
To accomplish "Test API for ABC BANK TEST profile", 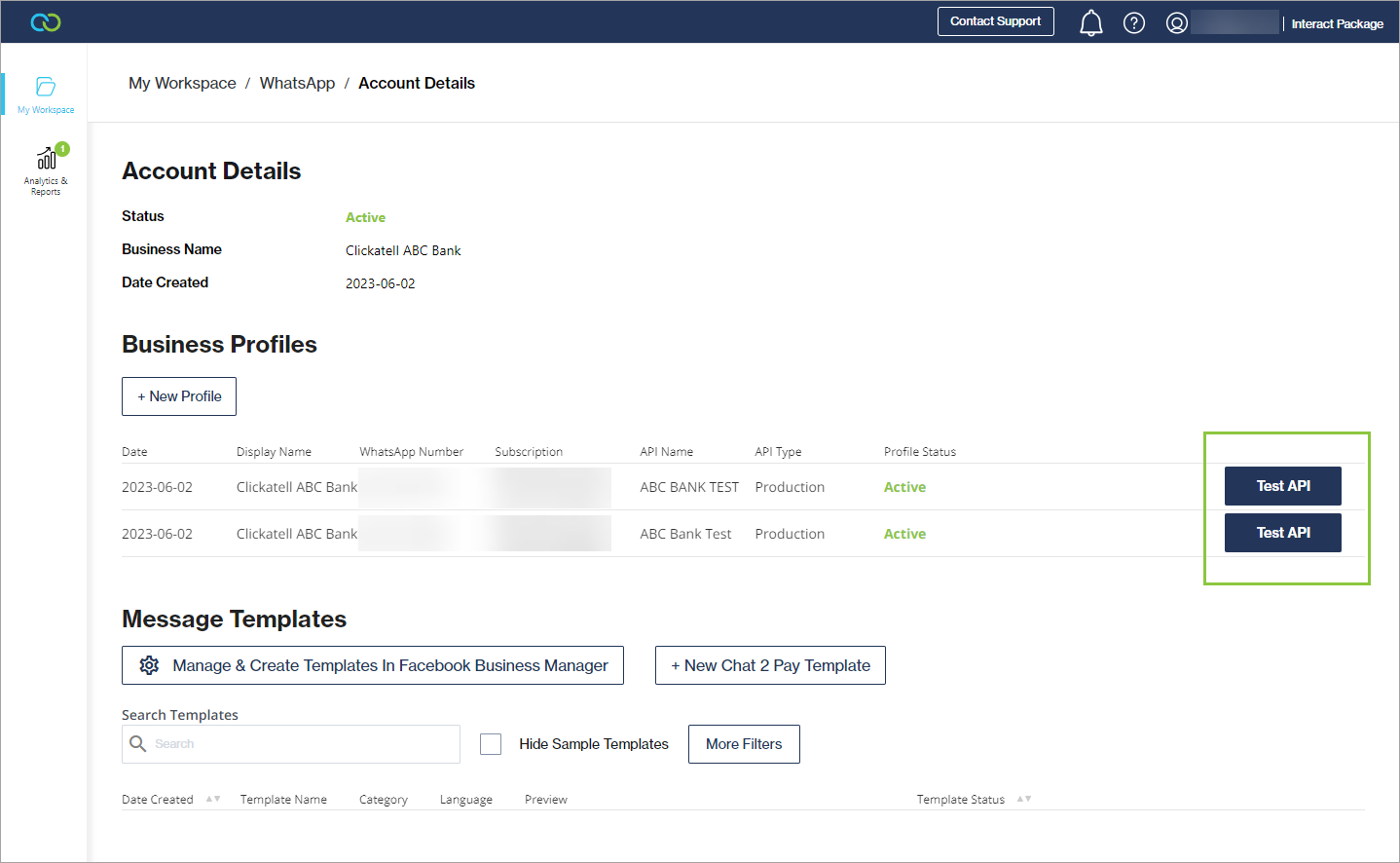I will [x=1282, y=486].
